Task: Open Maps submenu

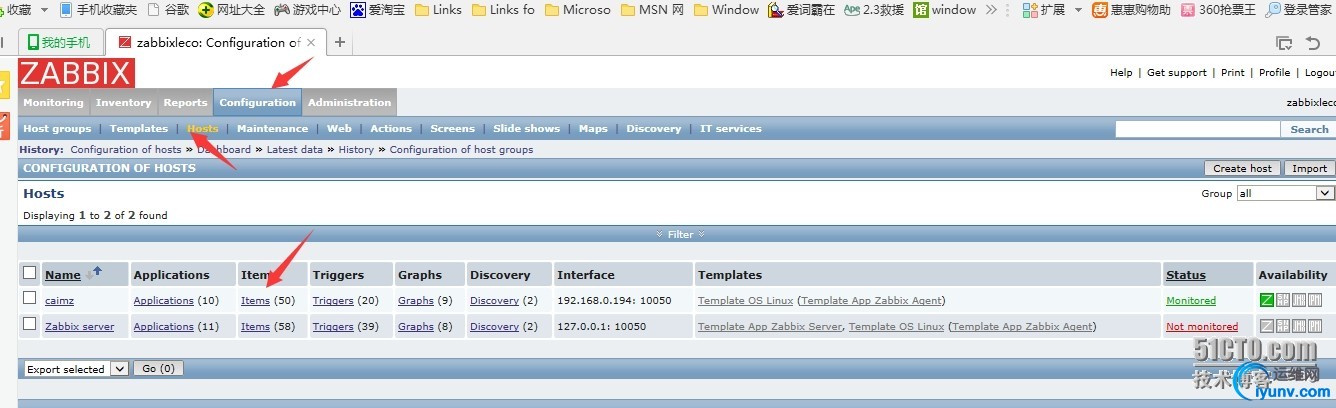Action: 593,129
